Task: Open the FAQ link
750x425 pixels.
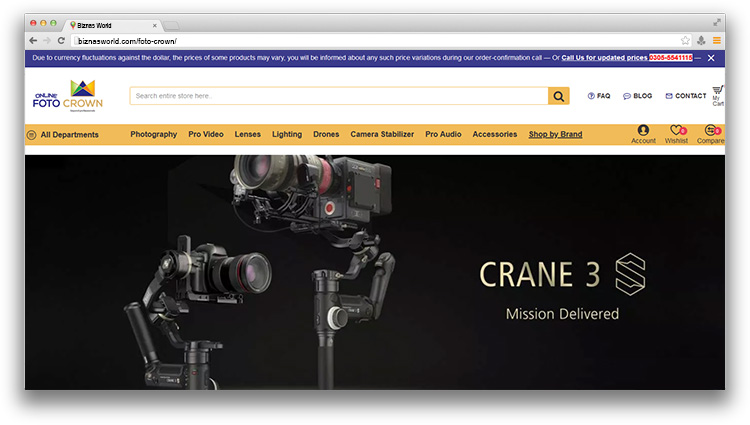Action: click(x=599, y=96)
